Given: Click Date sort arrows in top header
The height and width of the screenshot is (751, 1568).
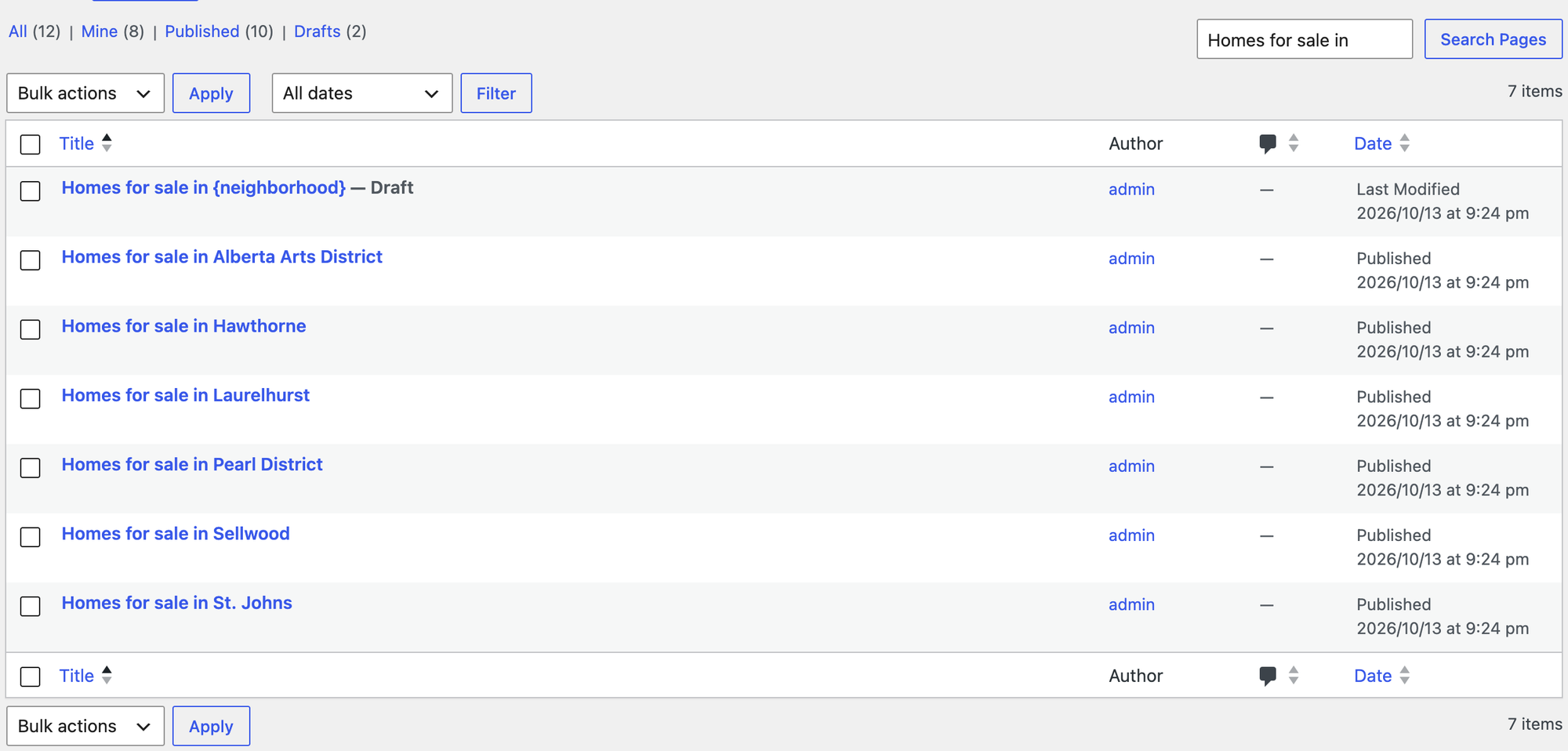Looking at the screenshot, I should click(1404, 143).
